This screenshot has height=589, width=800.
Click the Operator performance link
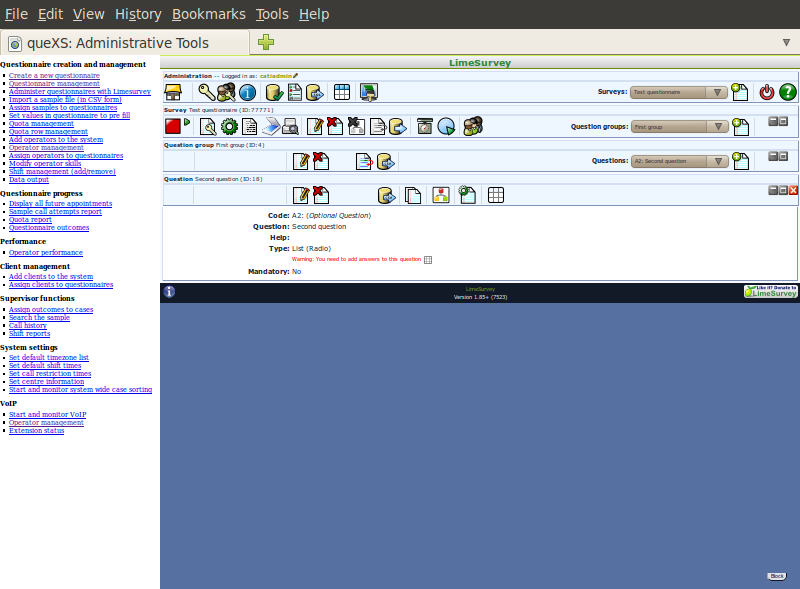(x=46, y=253)
